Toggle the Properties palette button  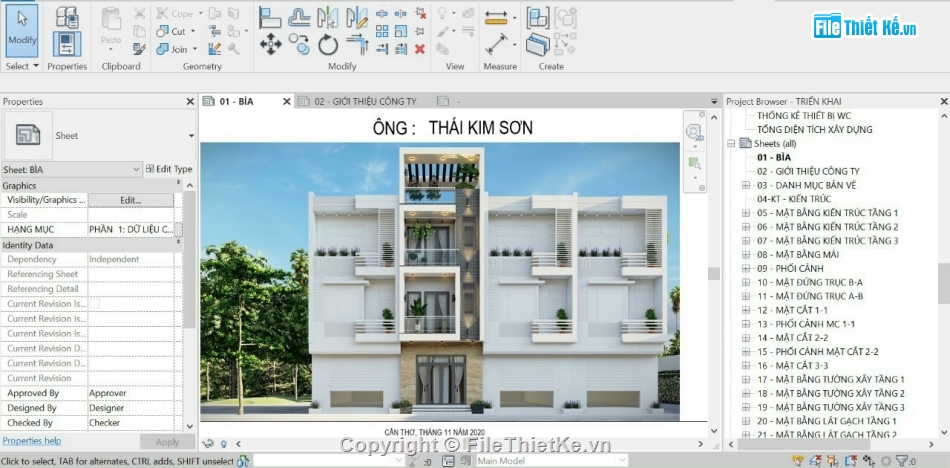pos(67,44)
